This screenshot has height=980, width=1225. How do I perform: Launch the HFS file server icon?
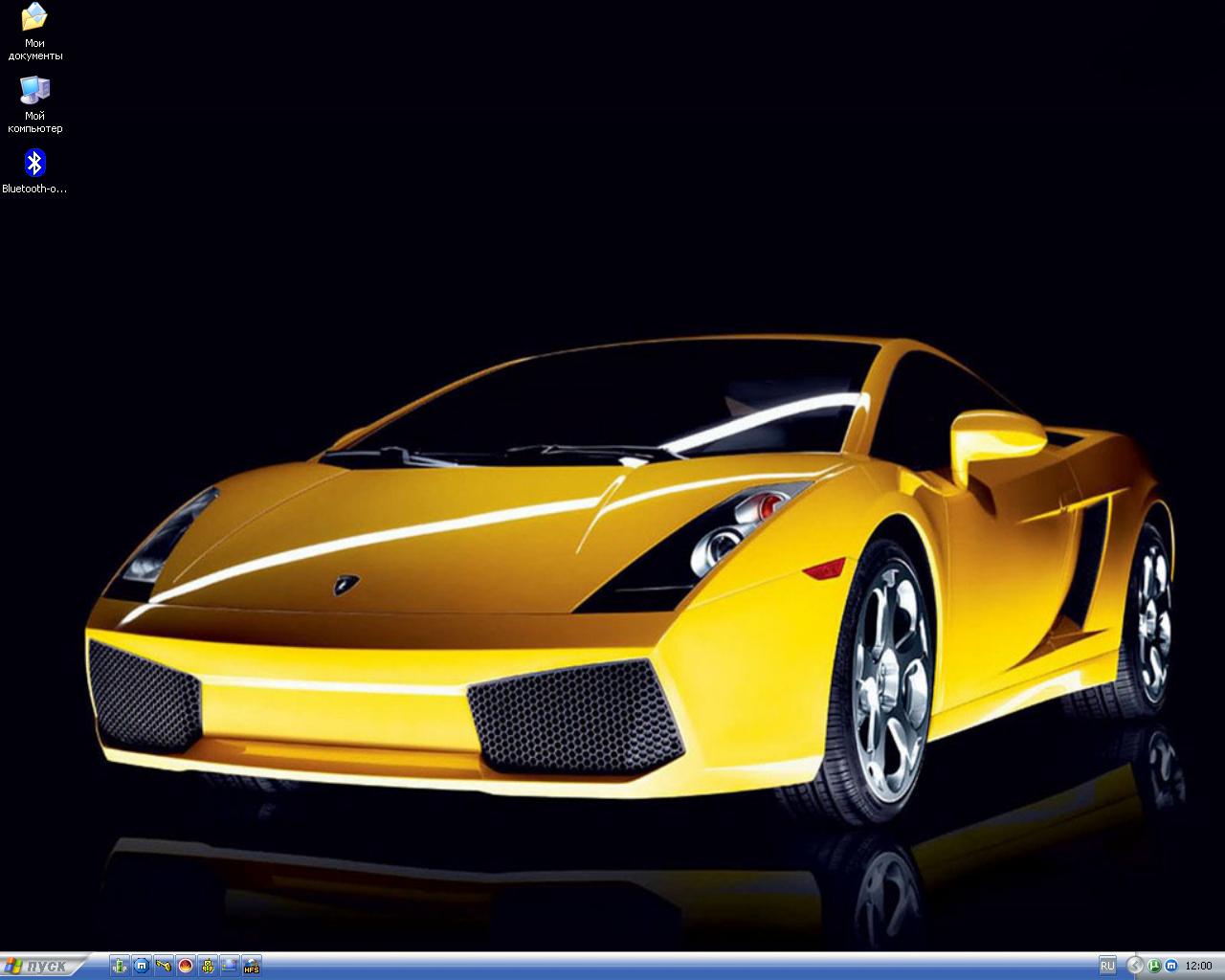coord(252,966)
